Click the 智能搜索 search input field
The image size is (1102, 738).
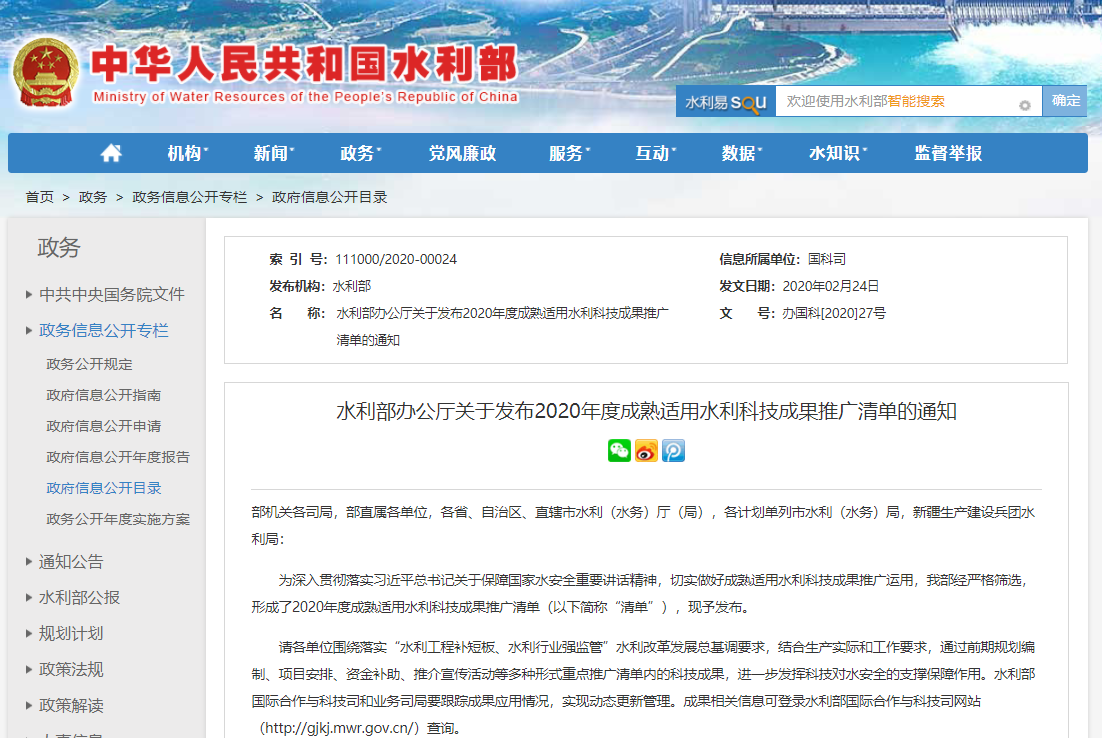[x=895, y=101]
